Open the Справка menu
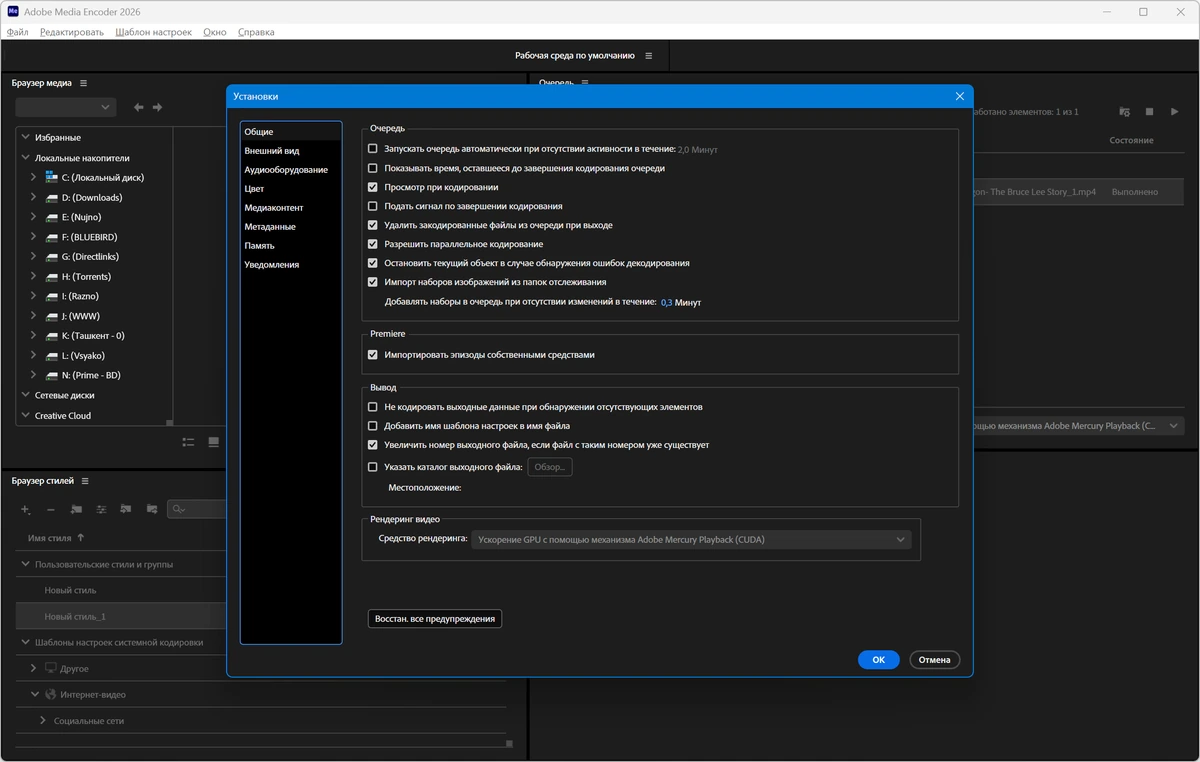This screenshot has width=1200, height=762. coord(256,32)
